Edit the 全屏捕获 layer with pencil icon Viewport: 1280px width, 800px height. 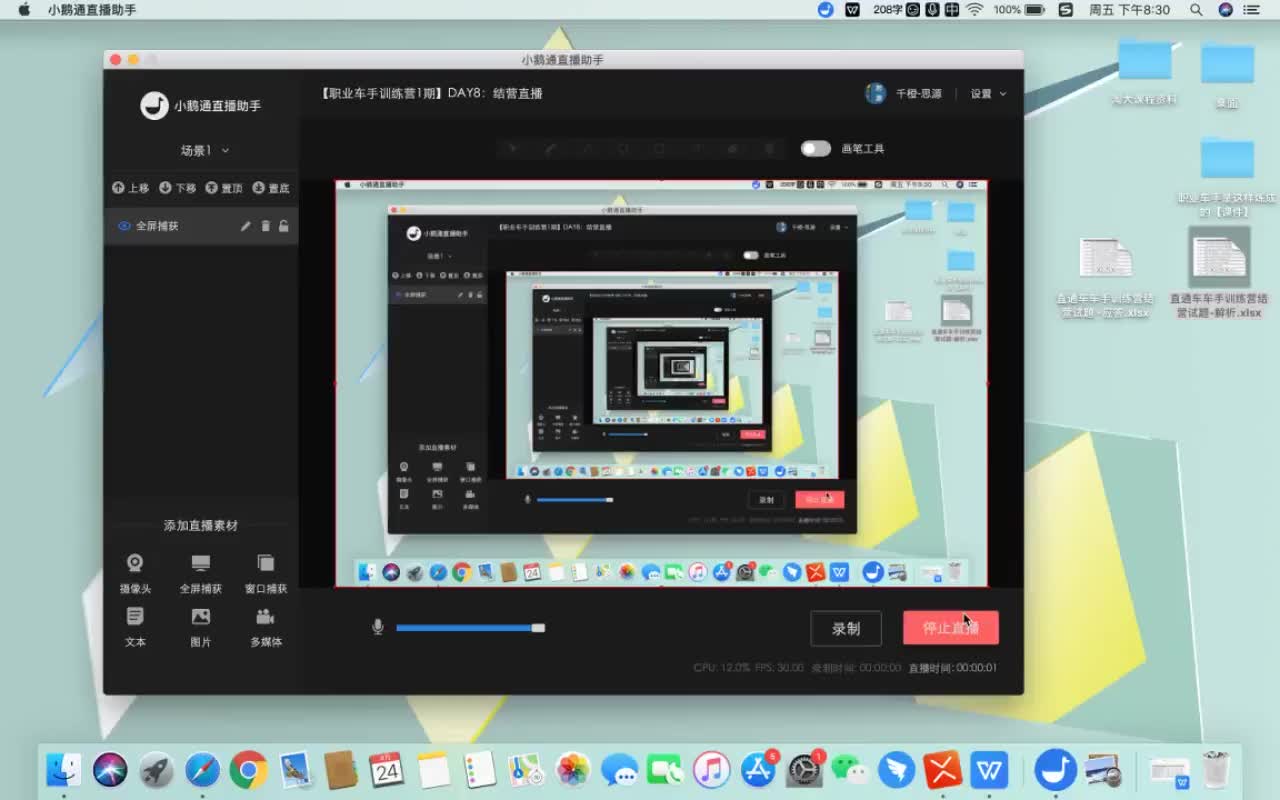point(245,226)
